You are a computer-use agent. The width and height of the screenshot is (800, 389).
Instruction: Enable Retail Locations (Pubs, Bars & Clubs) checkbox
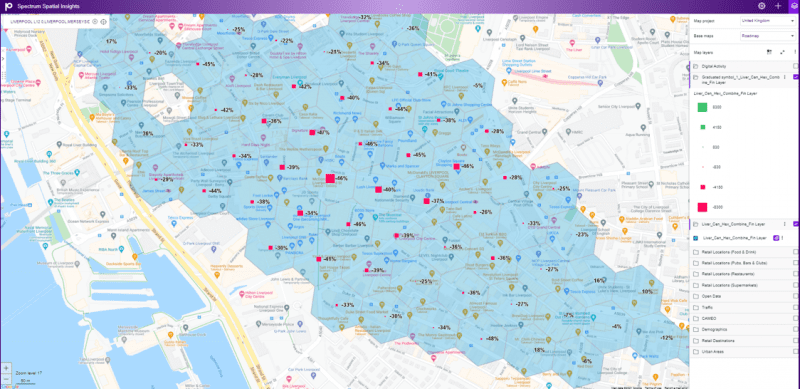(x=795, y=263)
